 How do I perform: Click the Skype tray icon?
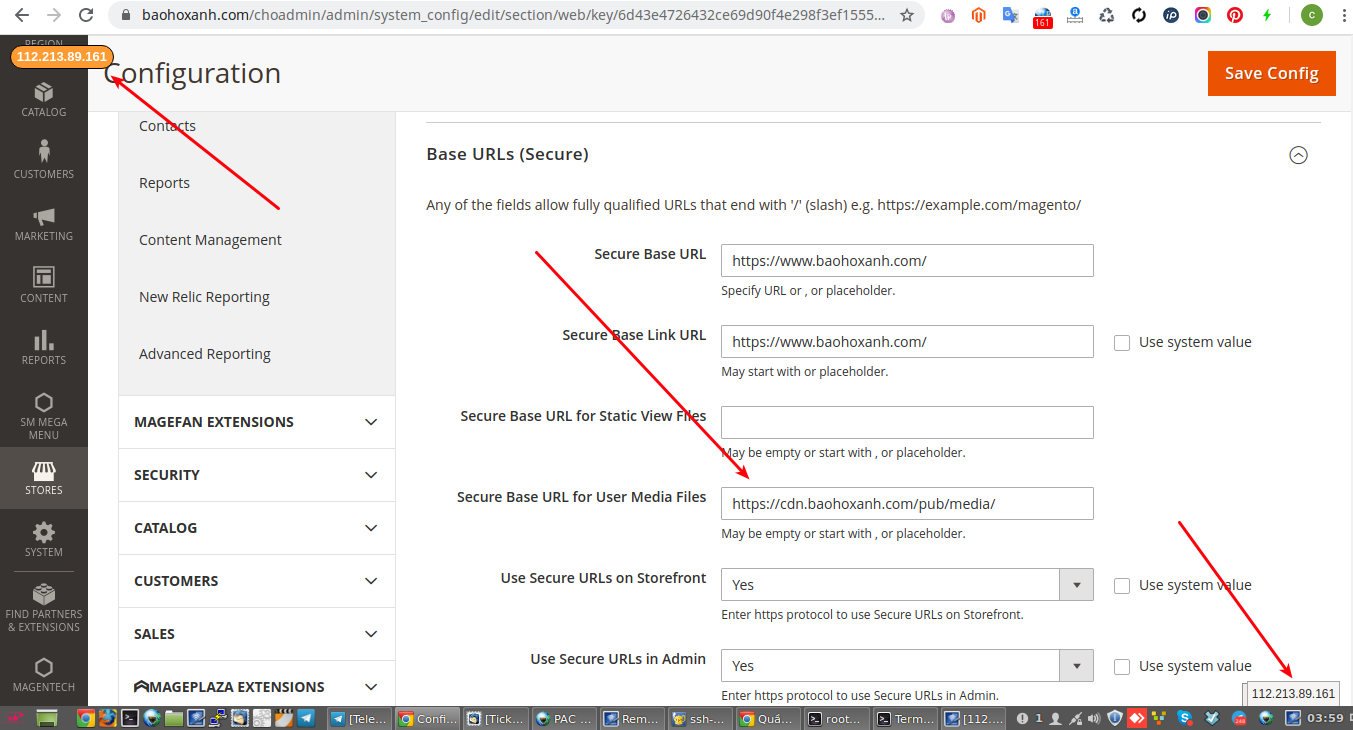(1184, 718)
